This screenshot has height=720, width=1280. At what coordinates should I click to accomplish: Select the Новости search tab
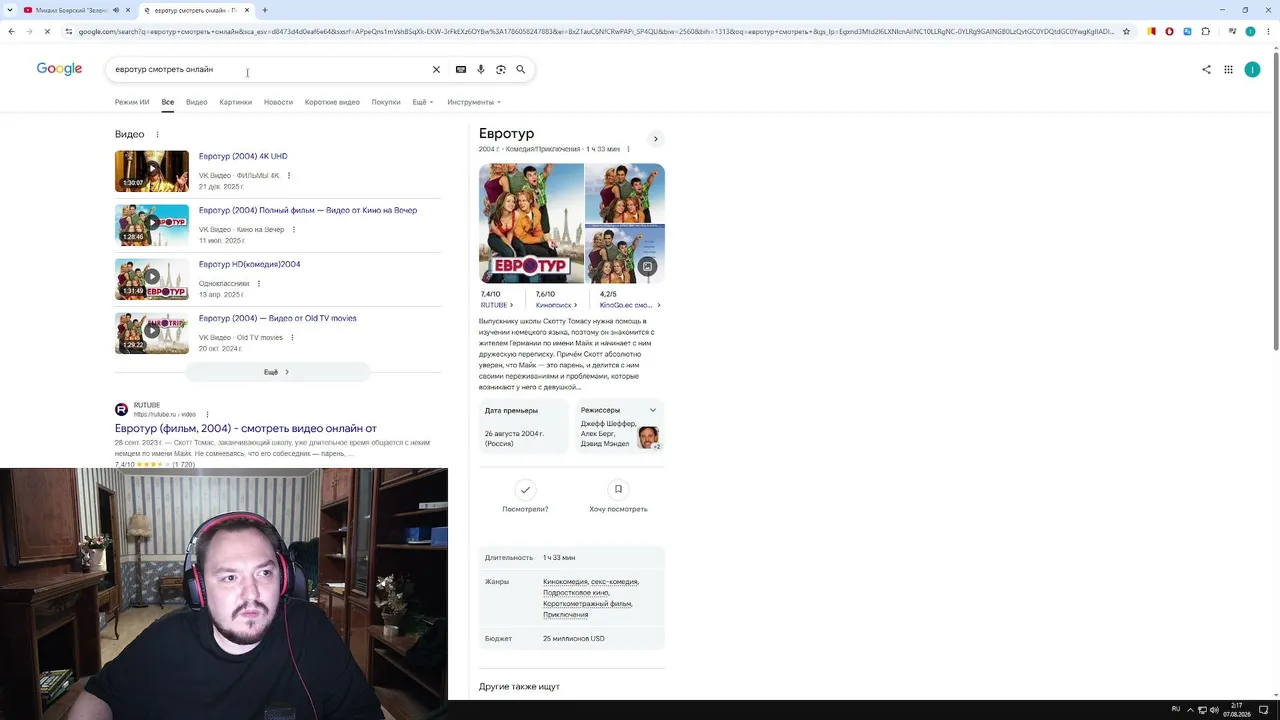pos(278,102)
